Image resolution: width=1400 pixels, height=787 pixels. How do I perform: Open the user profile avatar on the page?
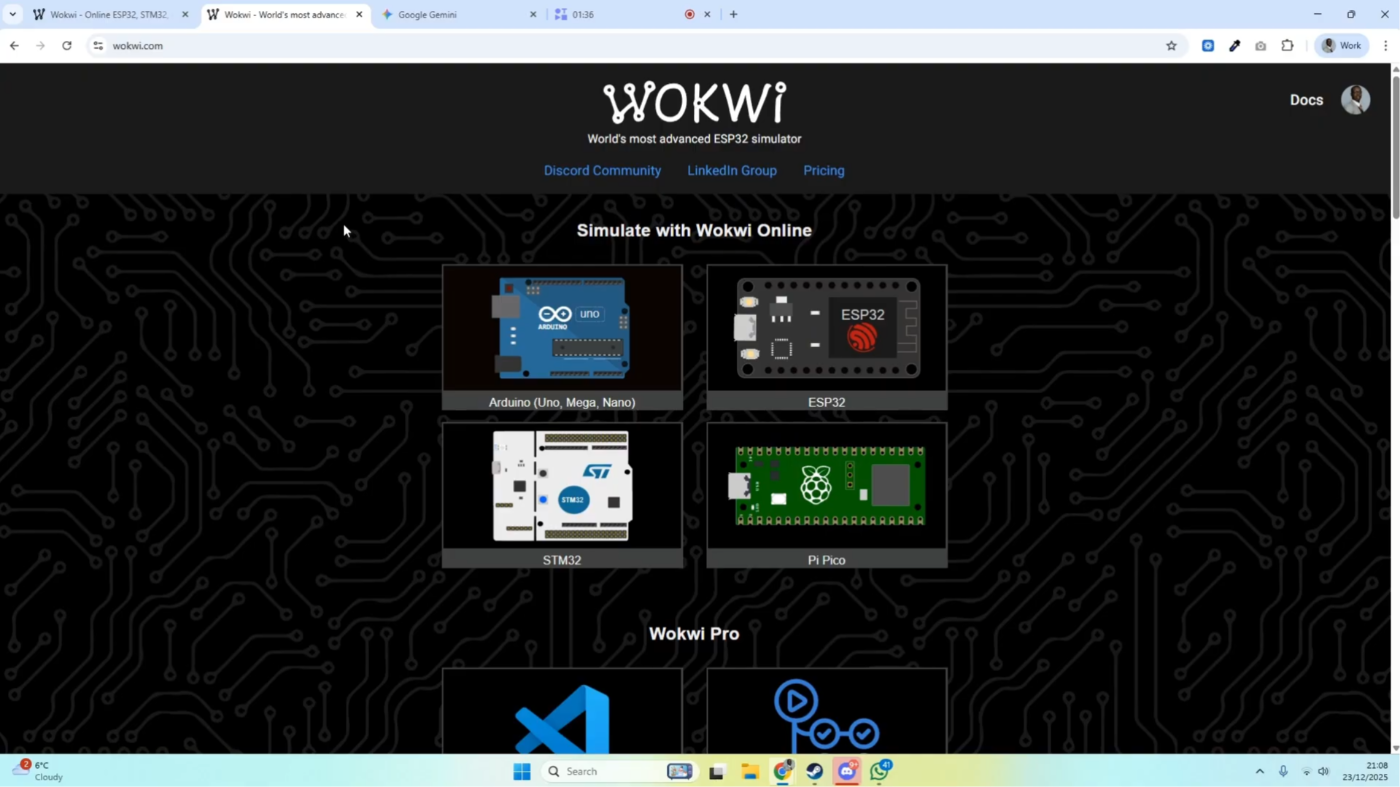tap(1355, 100)
